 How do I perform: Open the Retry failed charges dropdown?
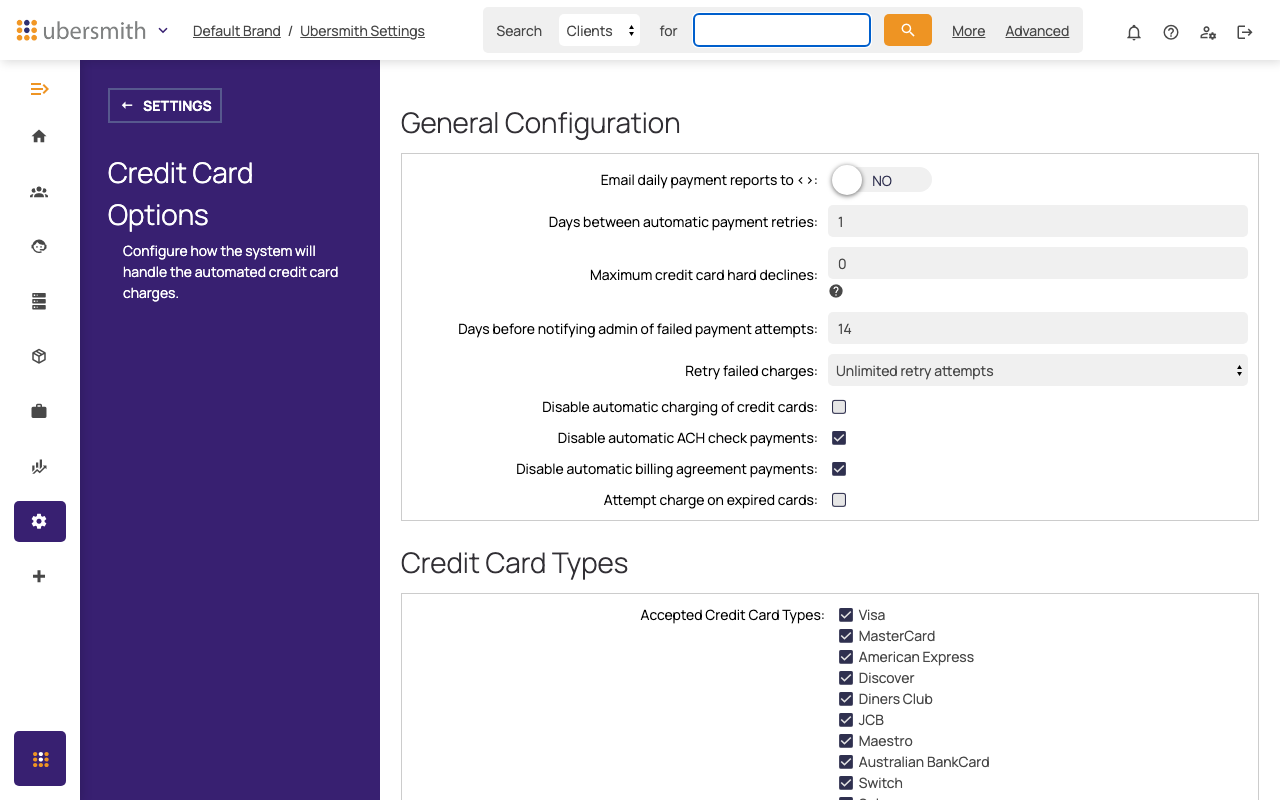click(x=1038, y=371)
